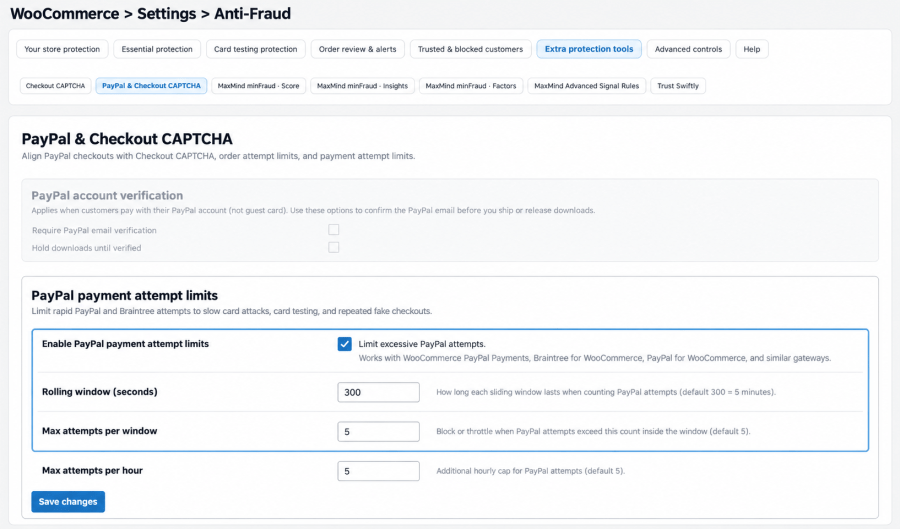Open the MaxMind minFraud - Insights sub-tab
900x529 pixels.
pos(362,86)
